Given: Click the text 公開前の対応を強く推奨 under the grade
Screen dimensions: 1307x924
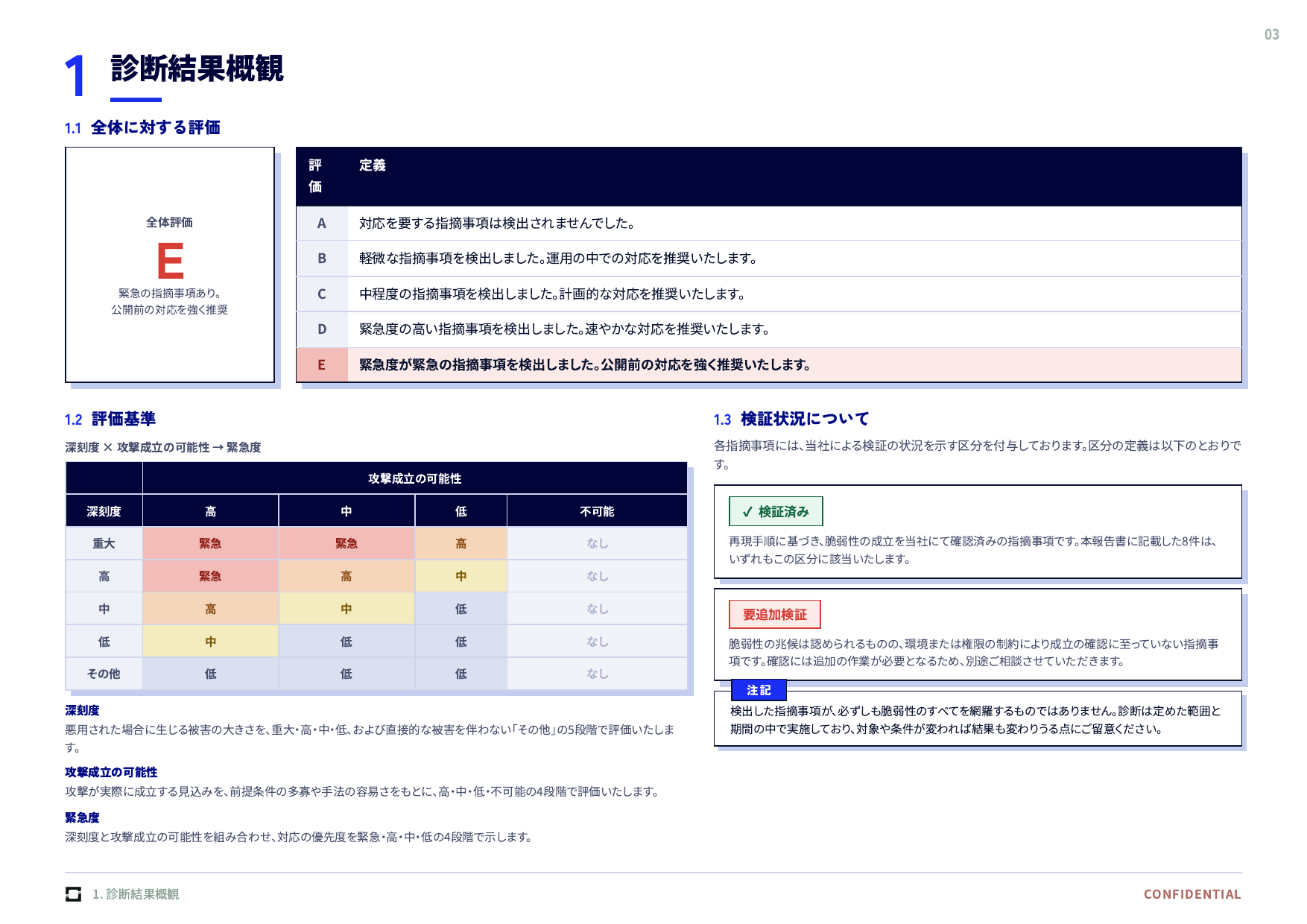Looking at the screenshot, I should [x=169, y=309].
